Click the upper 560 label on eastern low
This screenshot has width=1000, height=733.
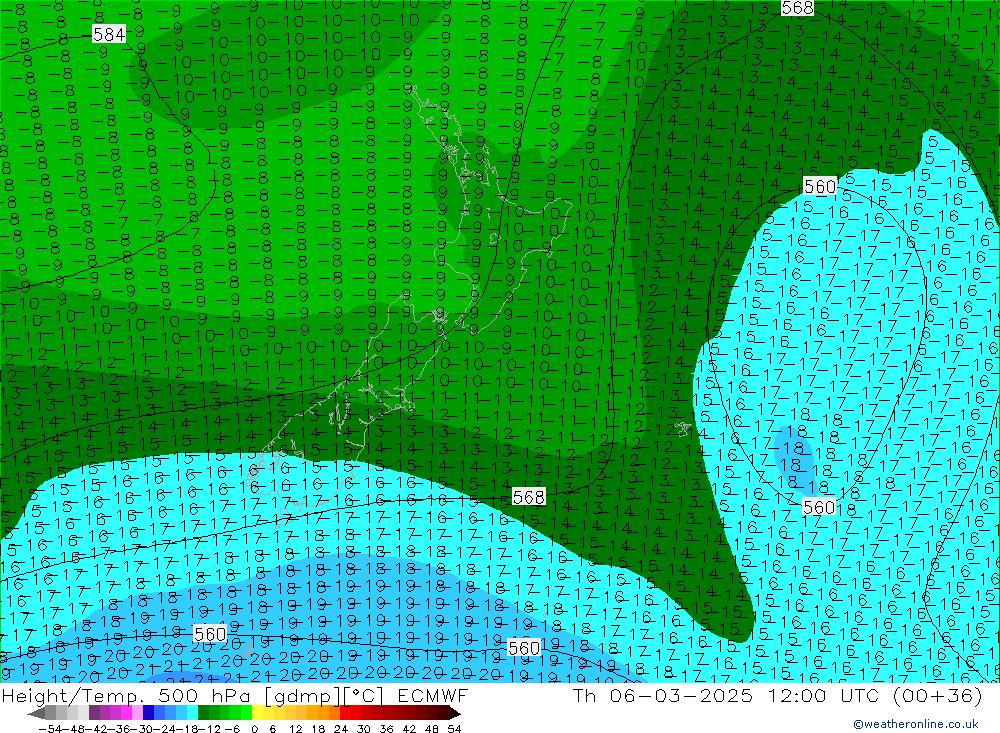[820, 186]
